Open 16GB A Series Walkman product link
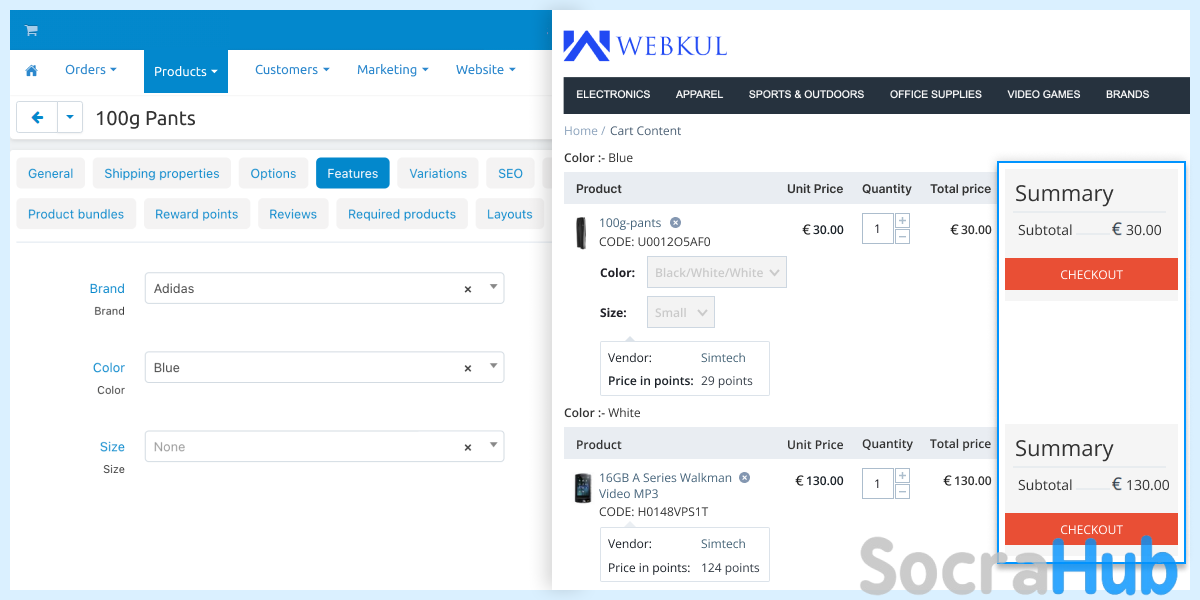Viewport: 1200px width, 600px height. coord(665,486)
